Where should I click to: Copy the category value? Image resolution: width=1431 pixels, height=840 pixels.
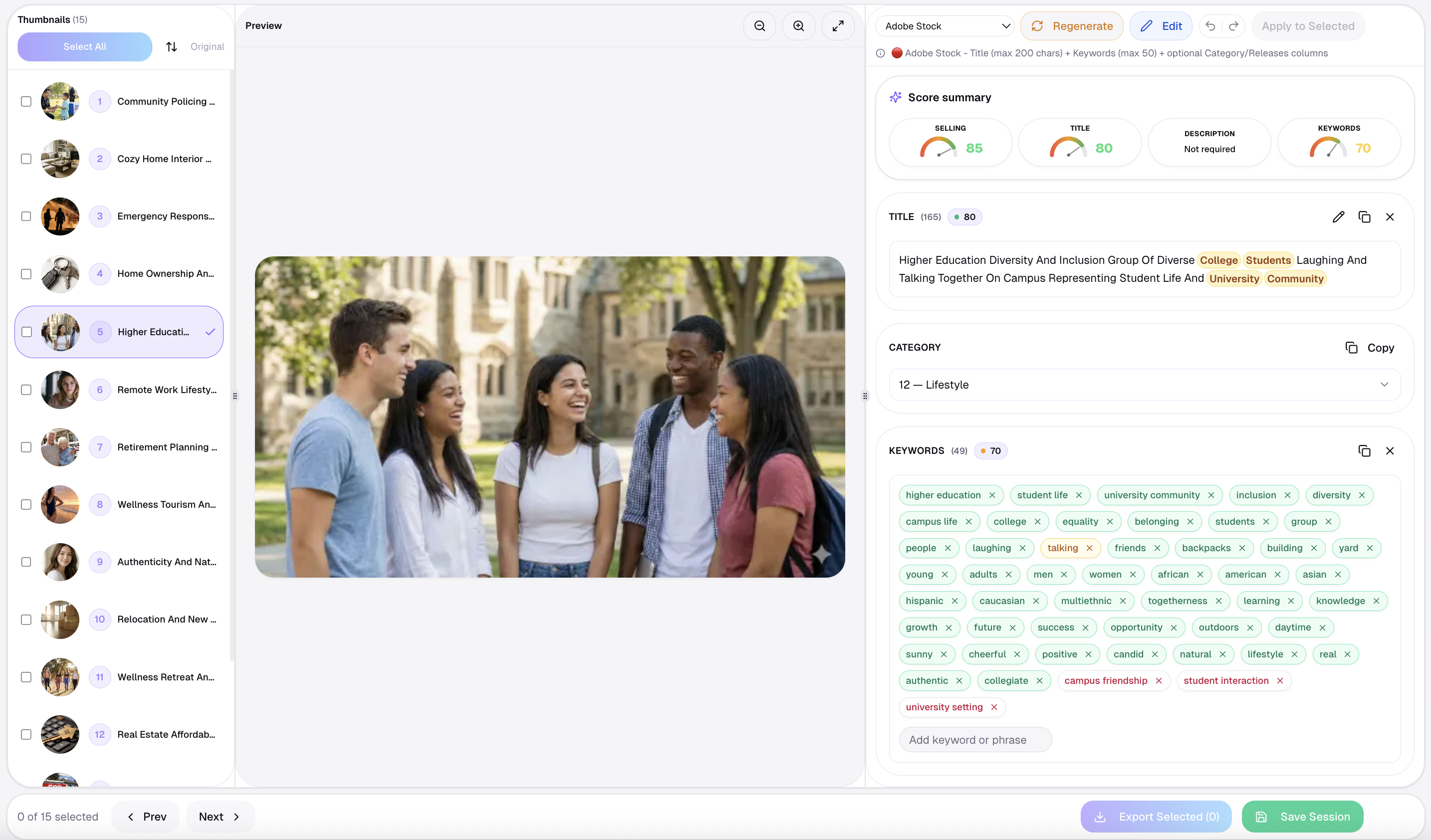tap(1370, 348)
